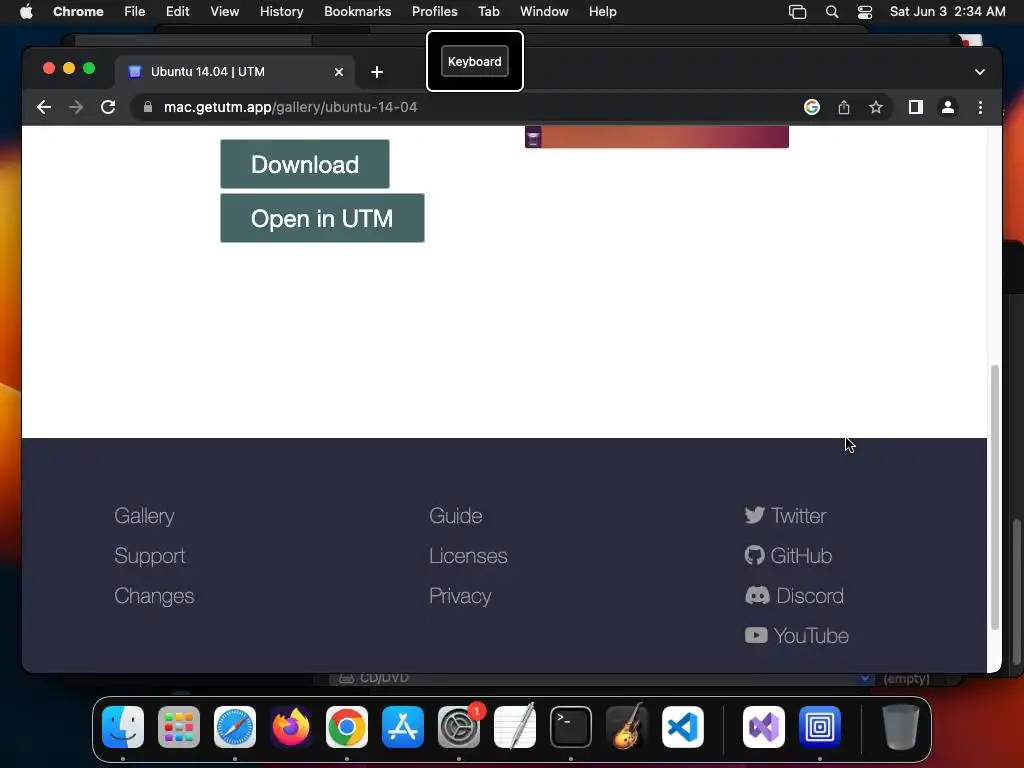Open the Guide footer link
Viewport: 1024px width, 768px height.
[x=456, y=516]
